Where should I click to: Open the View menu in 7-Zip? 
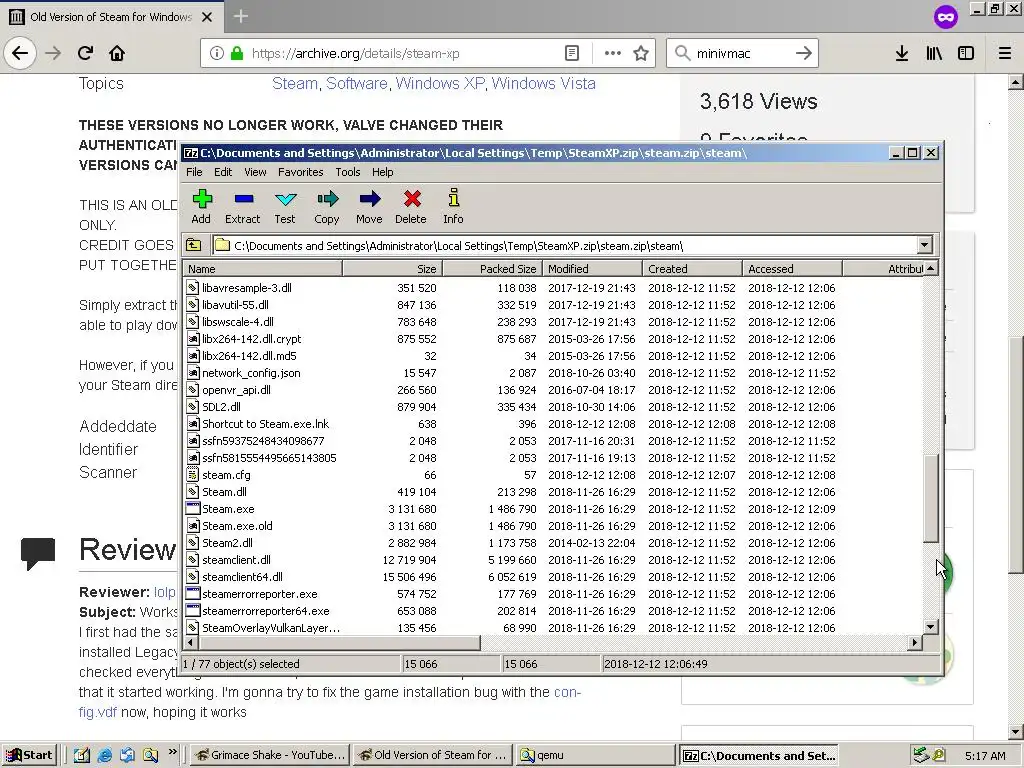tap(255, 172)
